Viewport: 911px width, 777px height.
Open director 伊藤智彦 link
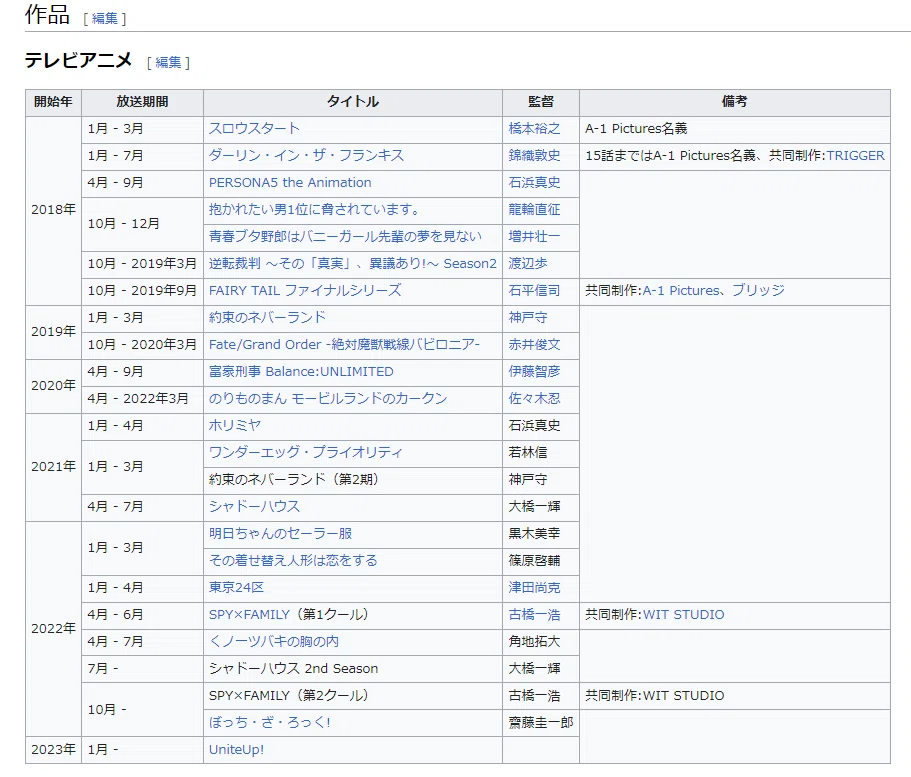[535, 372]
